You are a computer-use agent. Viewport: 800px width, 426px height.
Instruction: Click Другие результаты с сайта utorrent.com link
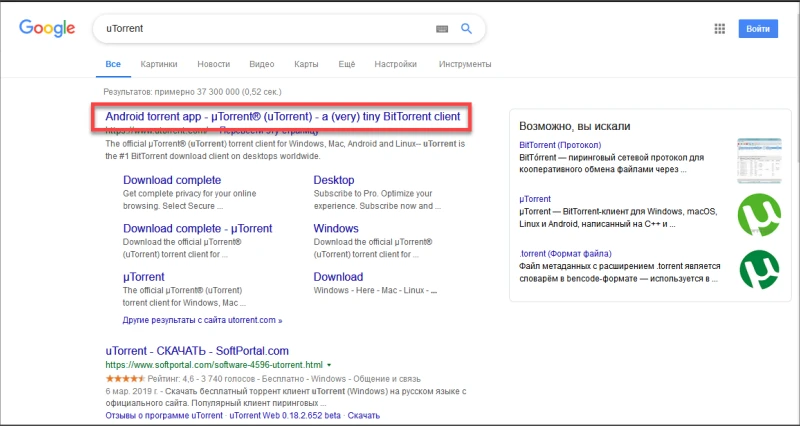coord(202,321)
